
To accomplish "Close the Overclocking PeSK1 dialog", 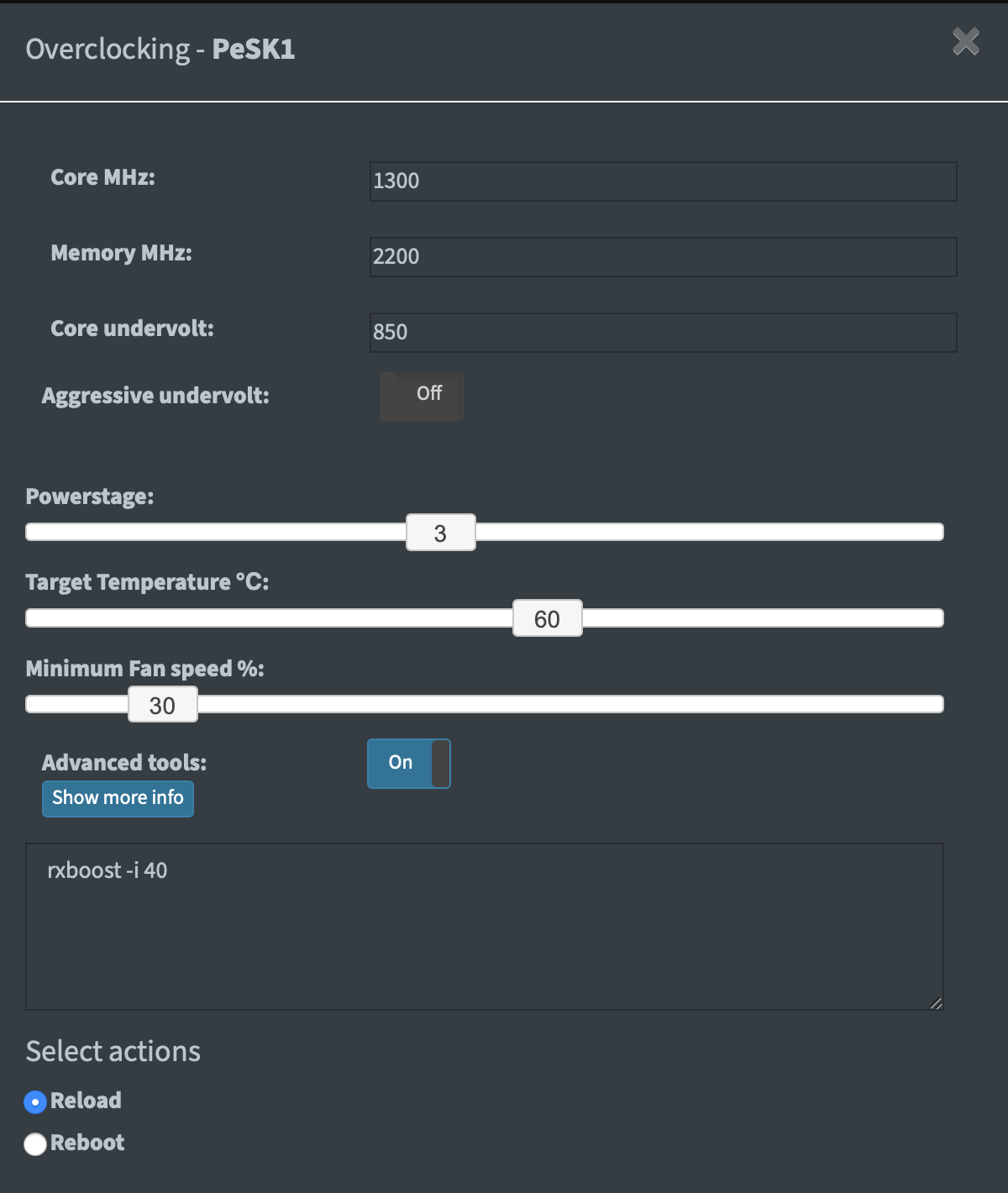I will click(966, 41).
